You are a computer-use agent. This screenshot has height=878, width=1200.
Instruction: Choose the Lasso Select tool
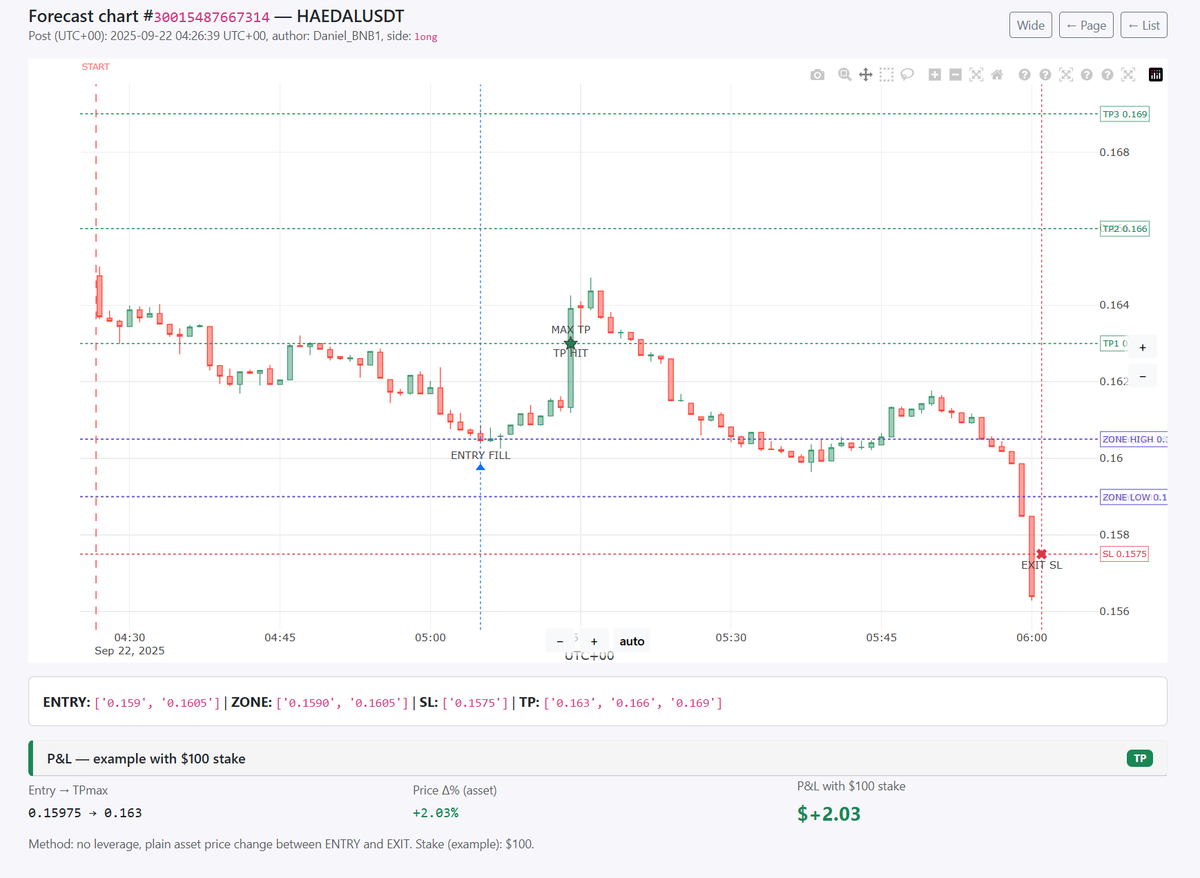coord(907,75)
